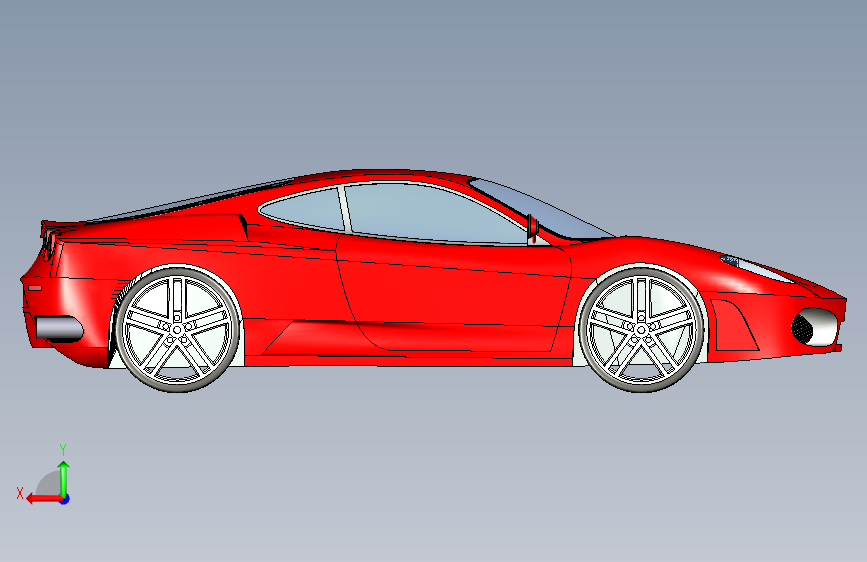This screenshot has width=867, height=562.
Task: Select the small orange rear side marker light
Action: point(35,288)
